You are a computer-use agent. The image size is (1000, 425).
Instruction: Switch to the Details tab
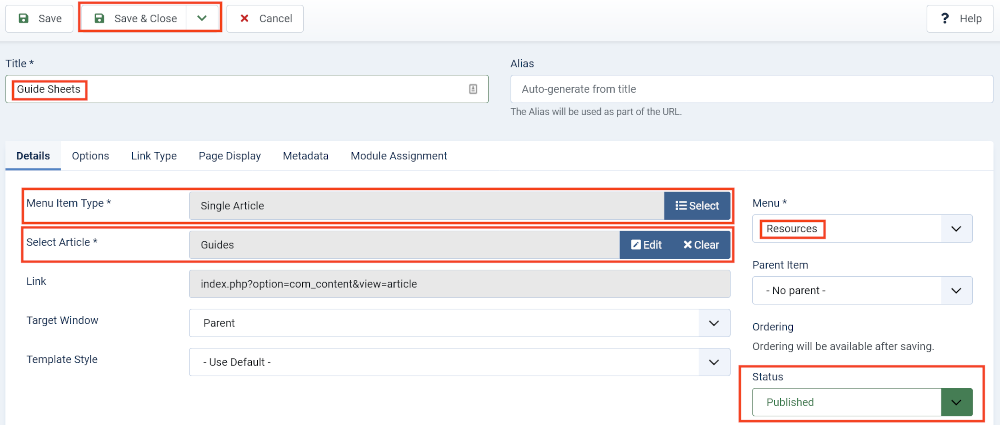tap(33, 156)
